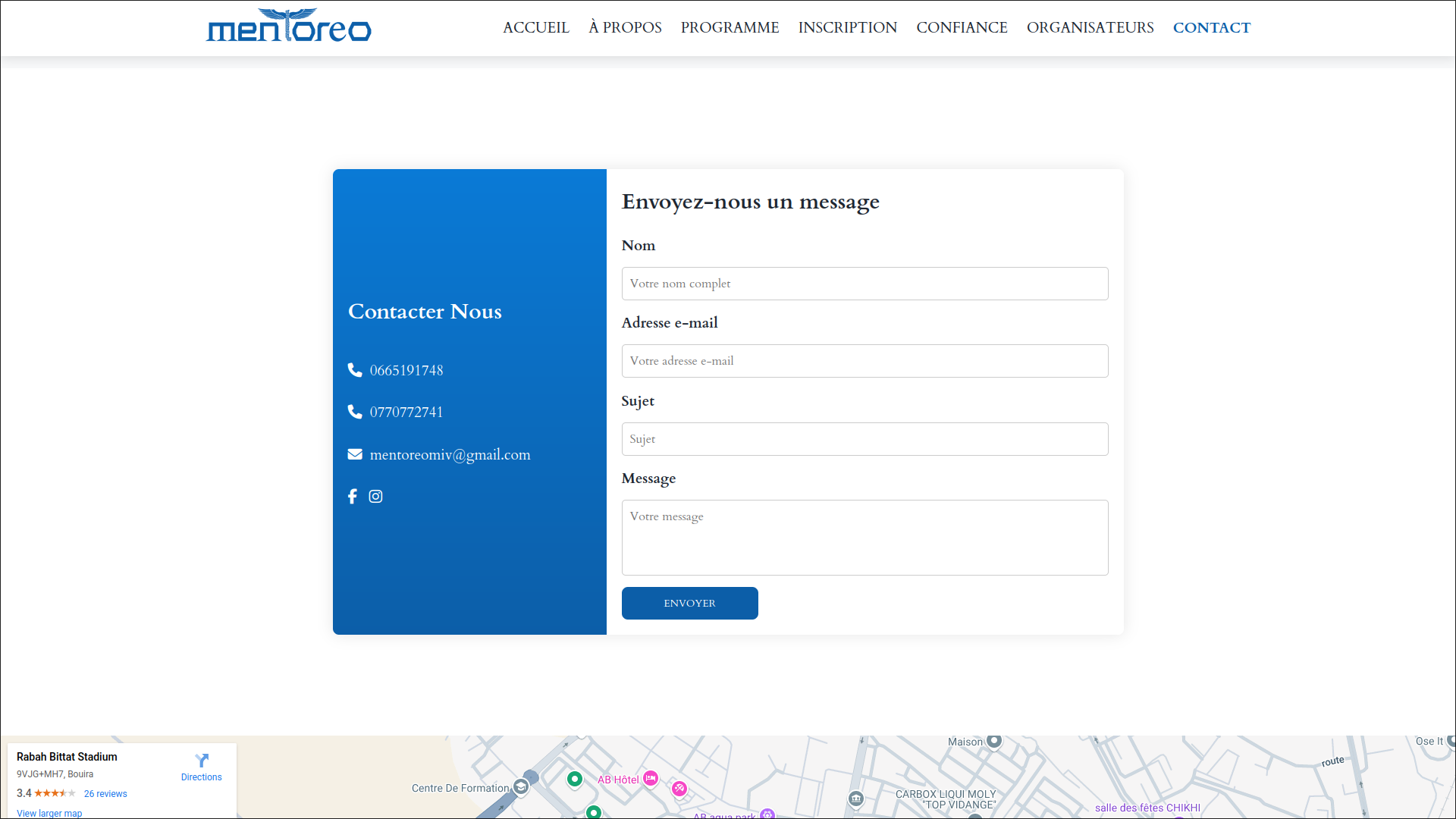Focus the Votre nom complet field
This screenshot has height=819, width=1456.
pyautogui.click(x=864, y=284)
